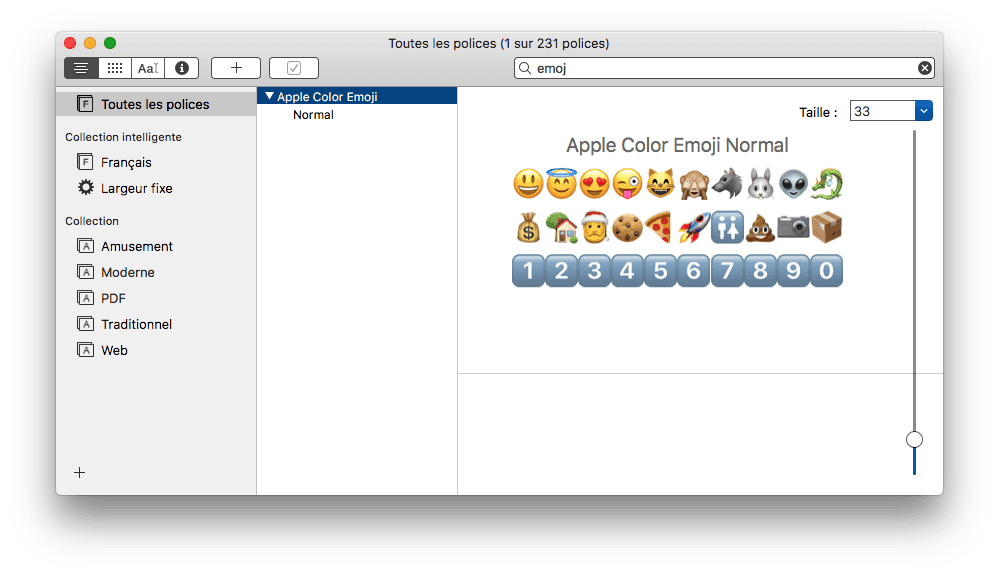This screenshot has width=999, height=575.
Task: Clear the search field text
Action: 924,68
